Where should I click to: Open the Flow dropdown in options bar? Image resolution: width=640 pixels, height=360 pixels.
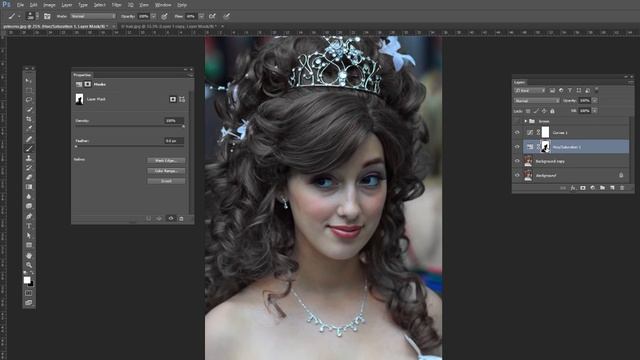click(201, 16)
